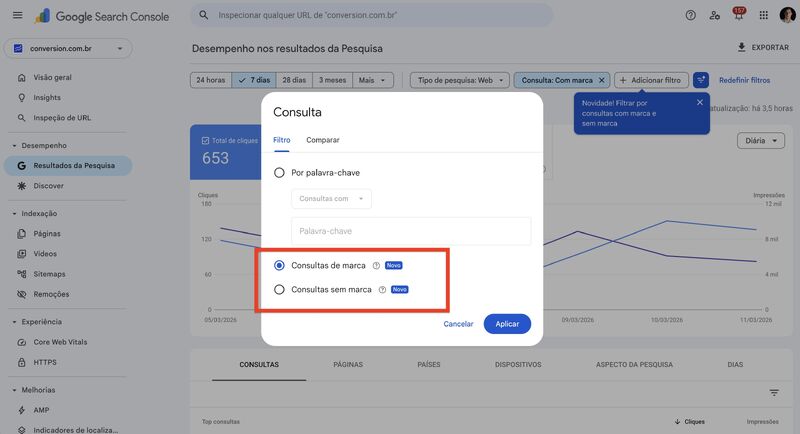
Task: Expand the Diária granularity dropdown
Action: (760, 141)
